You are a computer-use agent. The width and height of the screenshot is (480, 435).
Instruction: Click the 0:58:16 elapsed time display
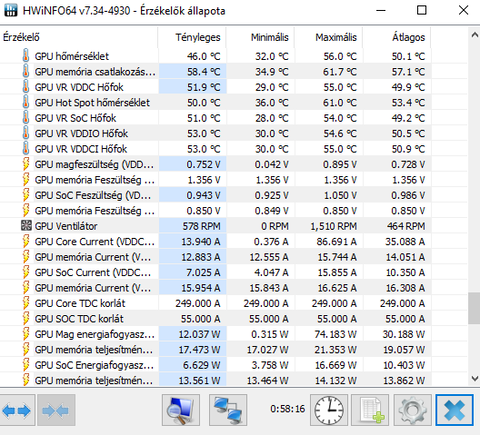coord(287,409)
